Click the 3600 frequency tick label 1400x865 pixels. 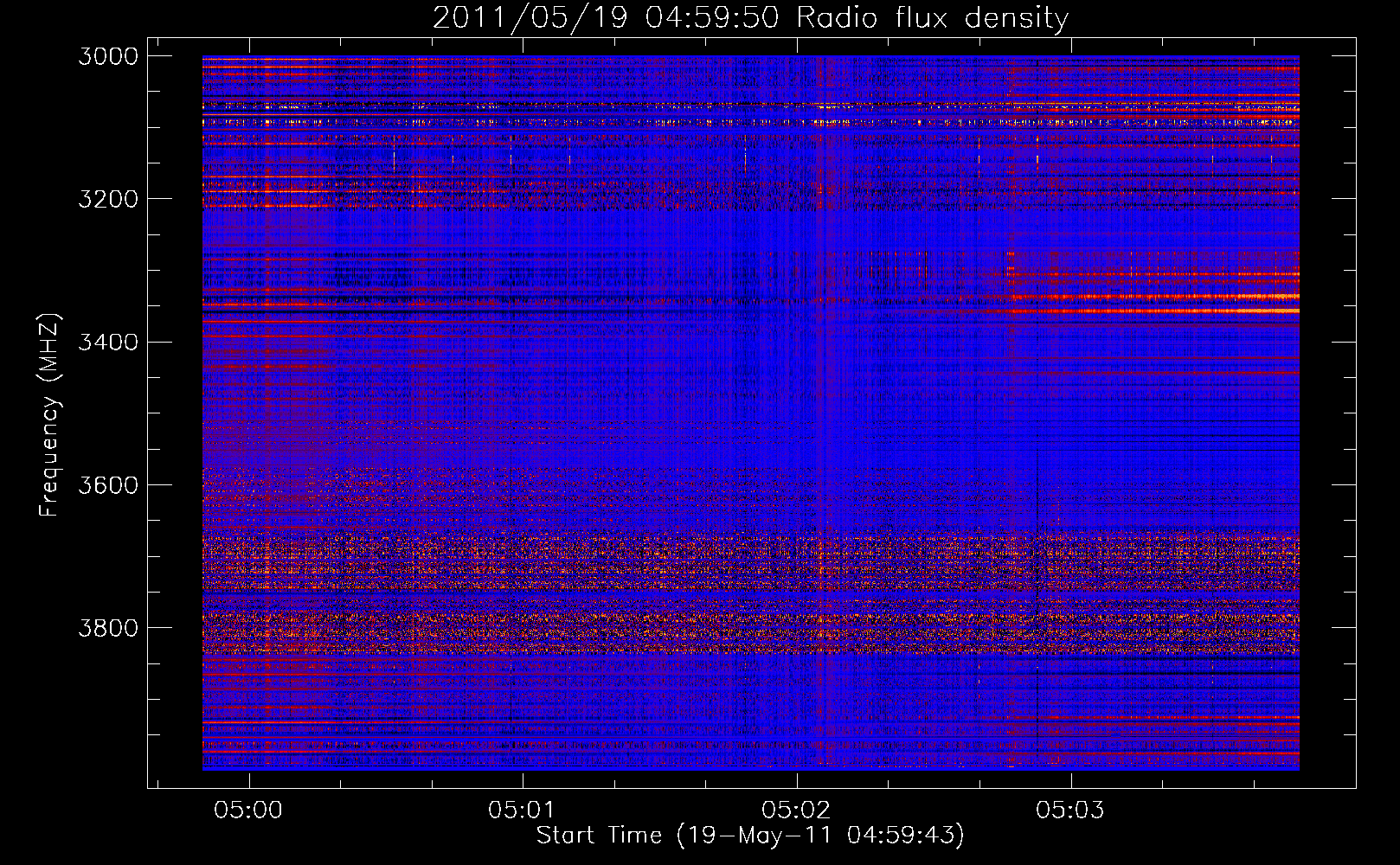click(108, 485)
